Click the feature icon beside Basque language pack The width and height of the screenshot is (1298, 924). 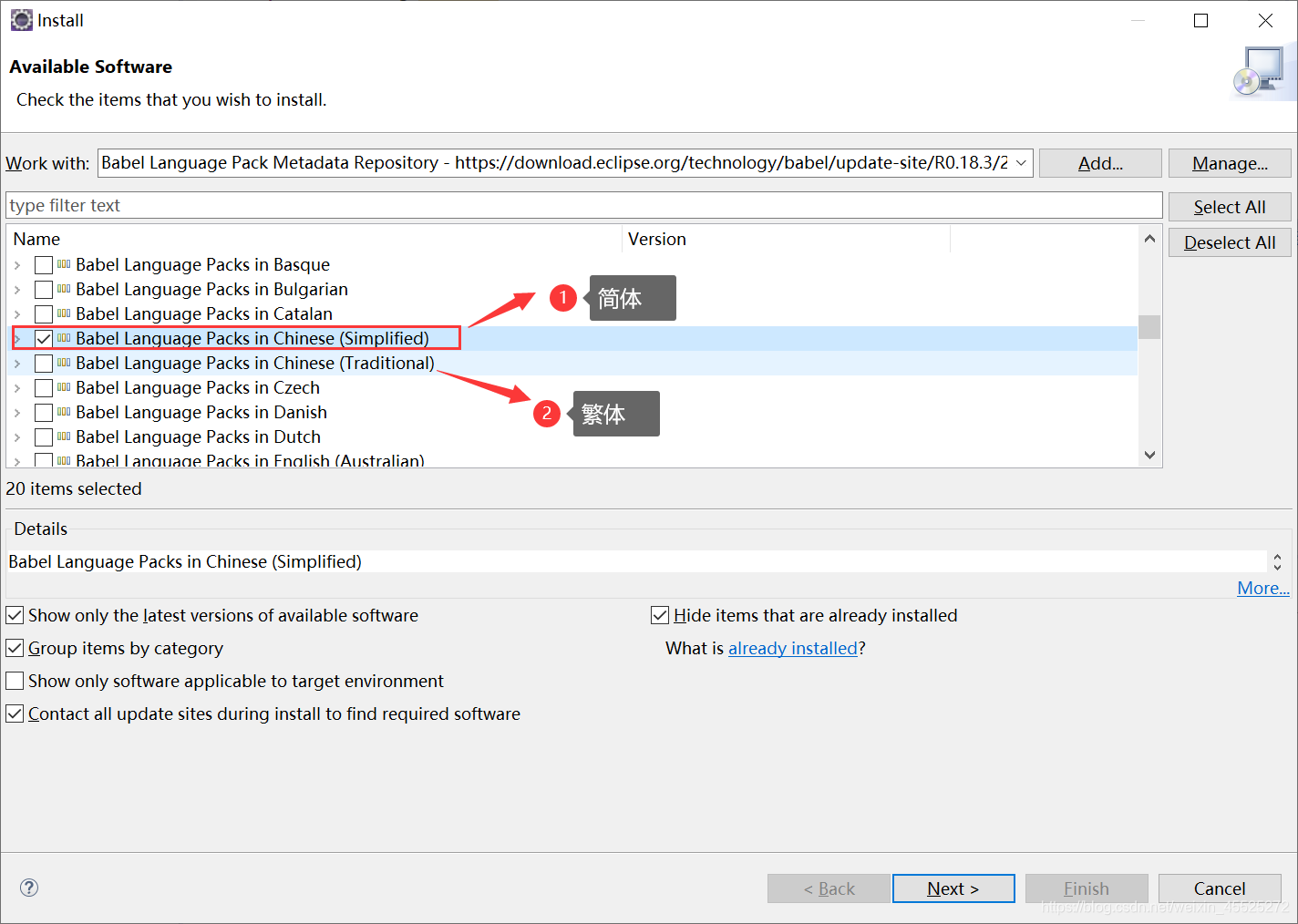click(x=64, y=264)
